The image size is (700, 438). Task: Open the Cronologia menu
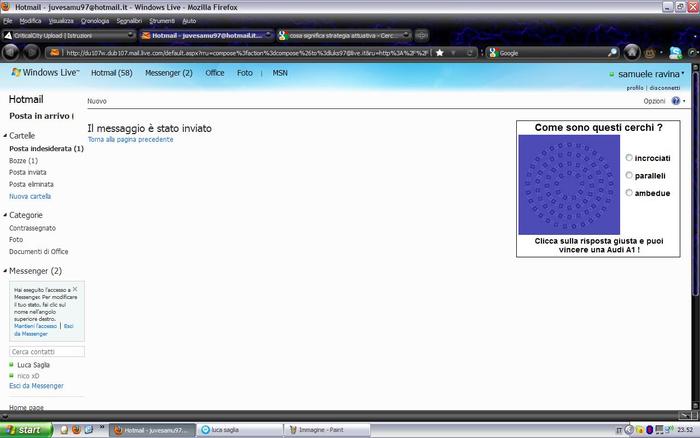point(95,21)
